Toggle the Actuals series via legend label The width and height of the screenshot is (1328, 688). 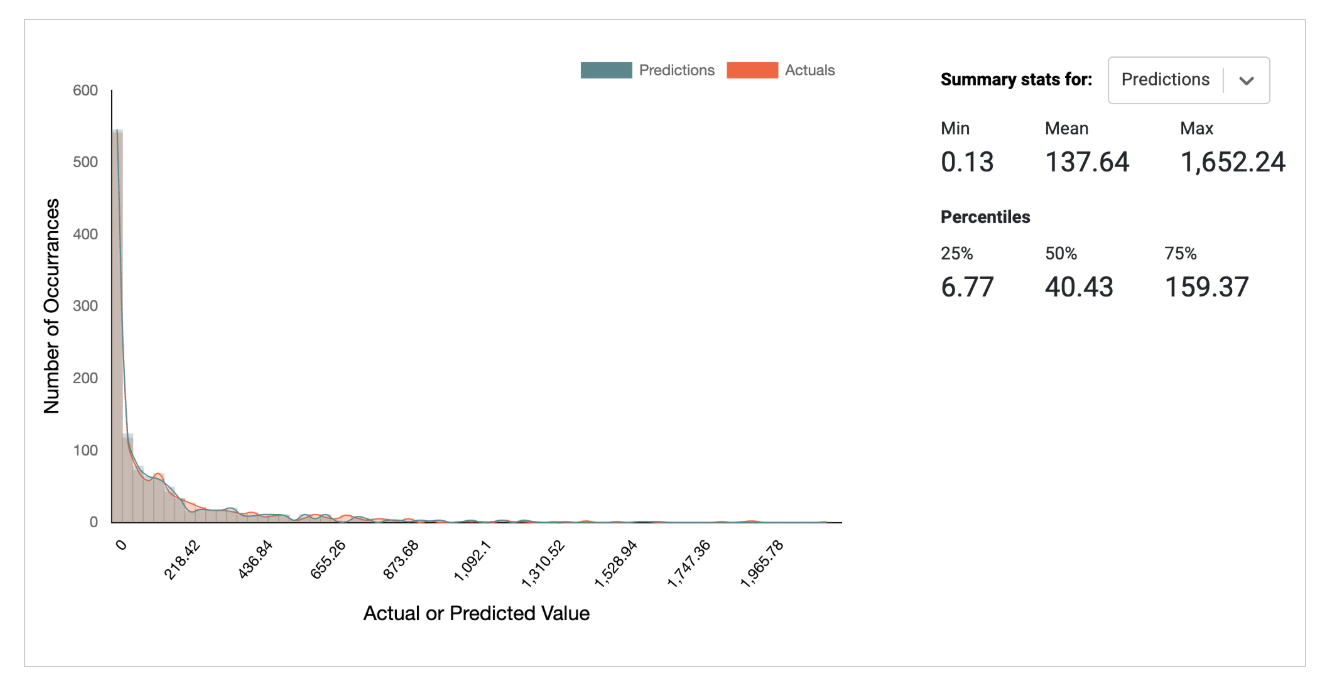809,71
